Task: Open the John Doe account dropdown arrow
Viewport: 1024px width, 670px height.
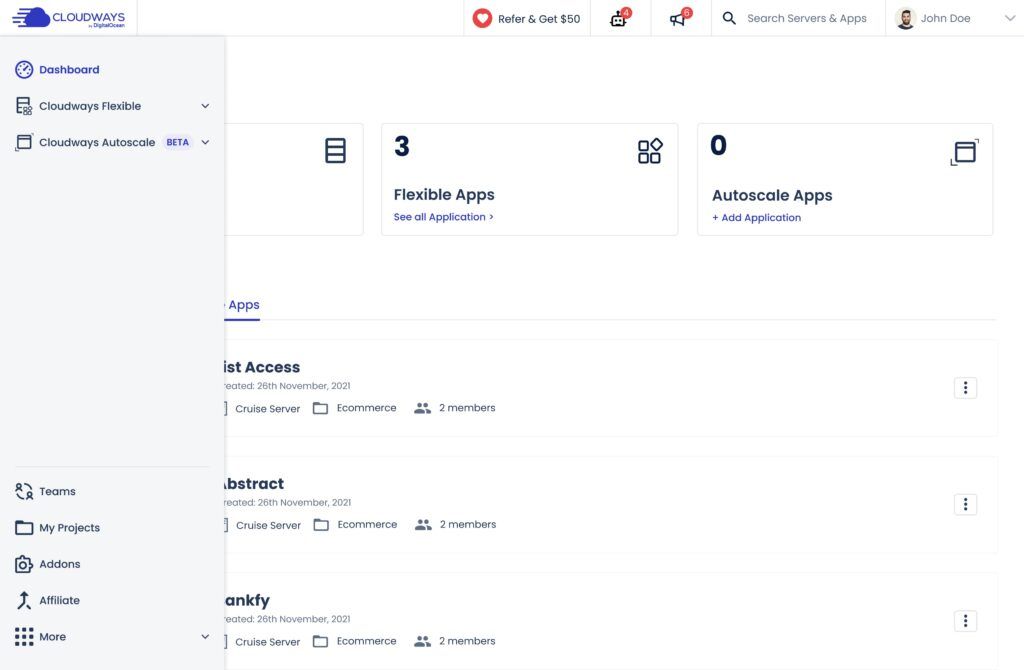Action: [x=1010, y=18]
